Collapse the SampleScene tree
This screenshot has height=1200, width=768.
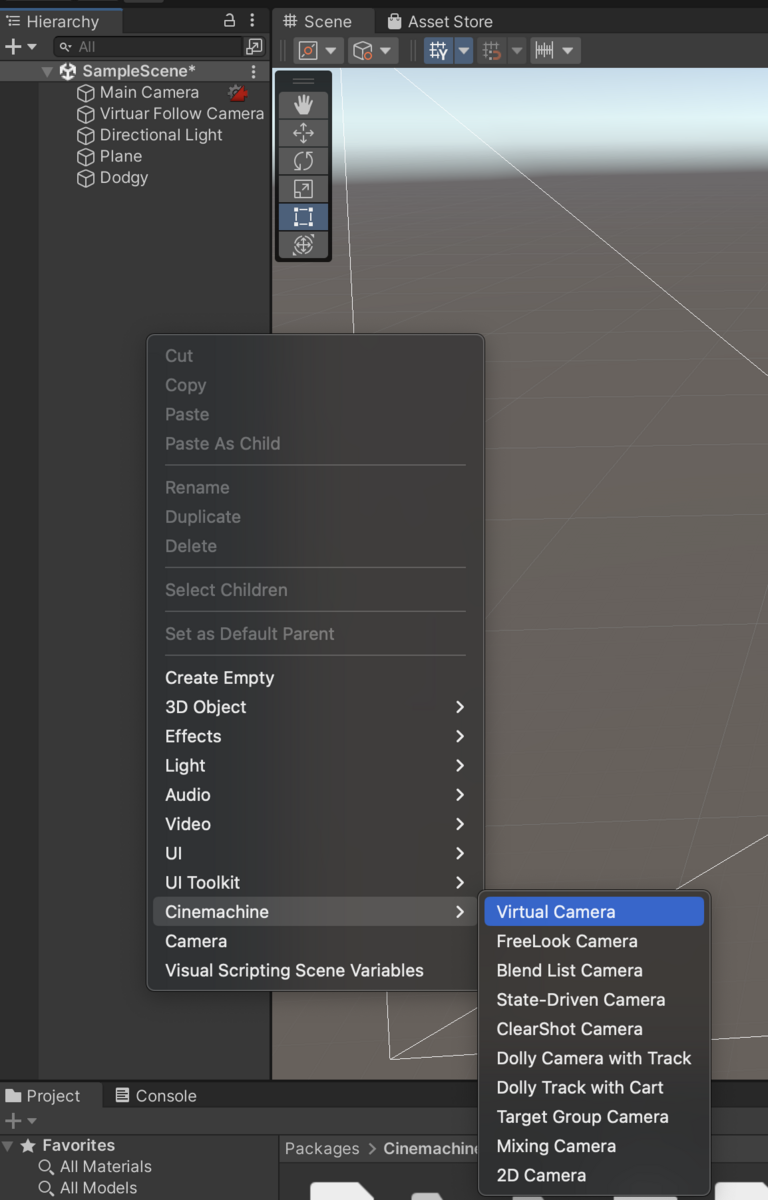click(x=47, y=72)
